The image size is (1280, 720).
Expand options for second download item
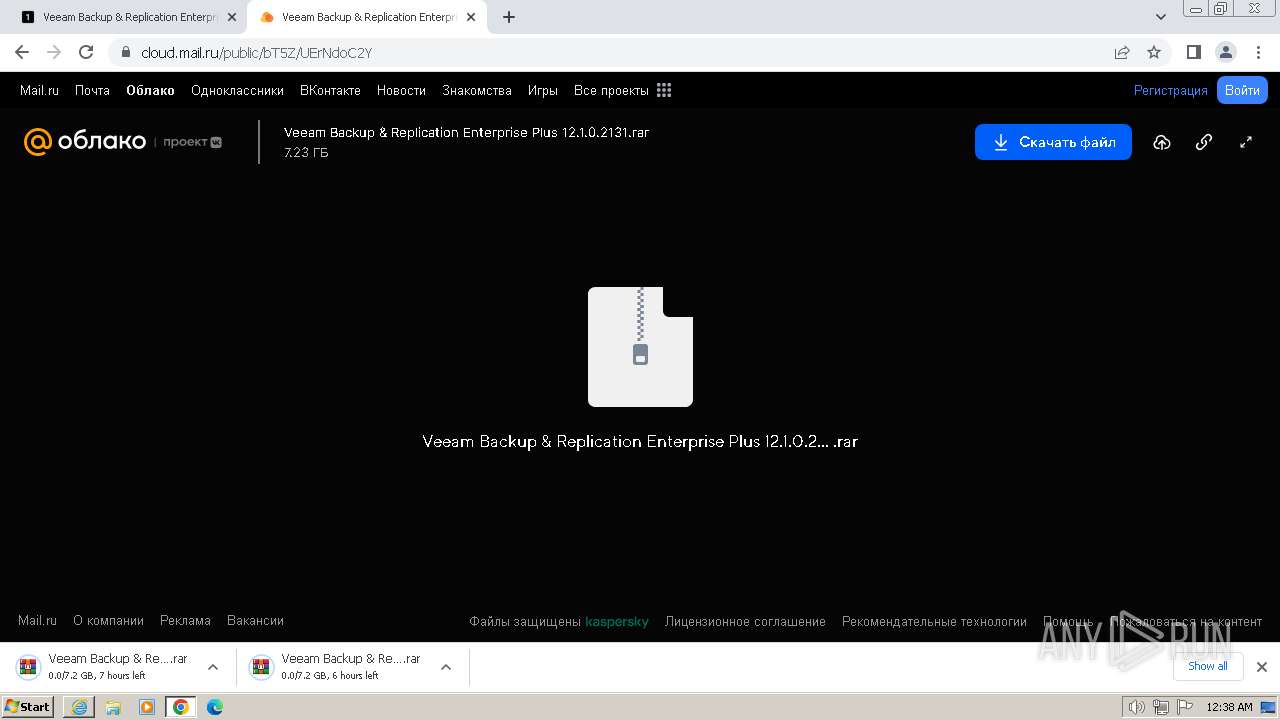[x=446, y=667]
